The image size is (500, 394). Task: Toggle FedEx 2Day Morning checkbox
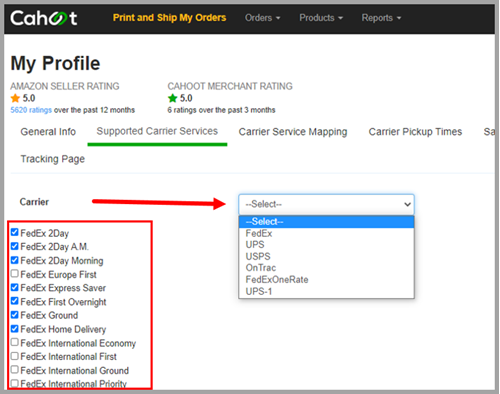point(14,260)
